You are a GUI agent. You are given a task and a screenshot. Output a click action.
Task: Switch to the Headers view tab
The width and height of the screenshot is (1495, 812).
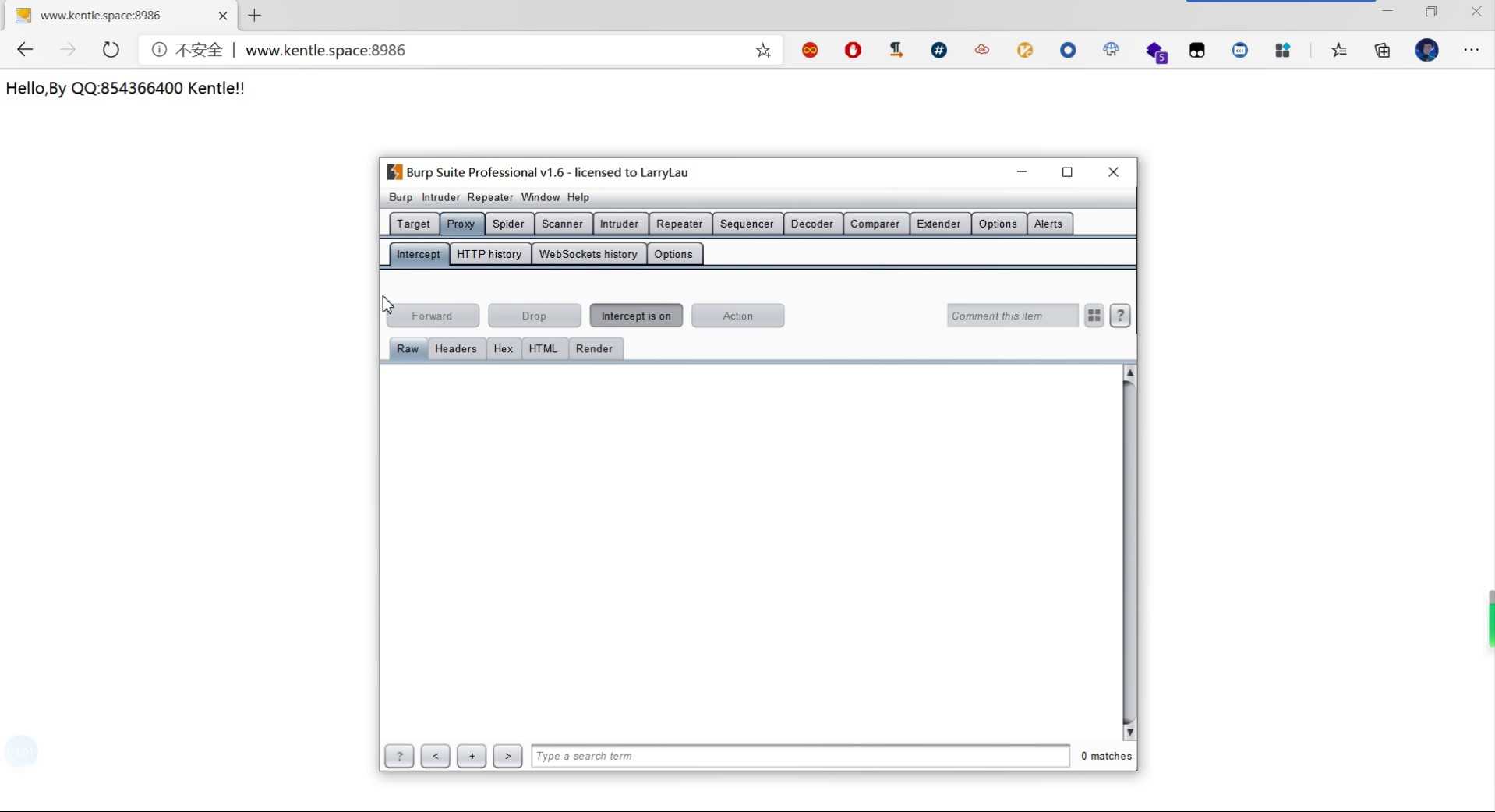point(456,349)
